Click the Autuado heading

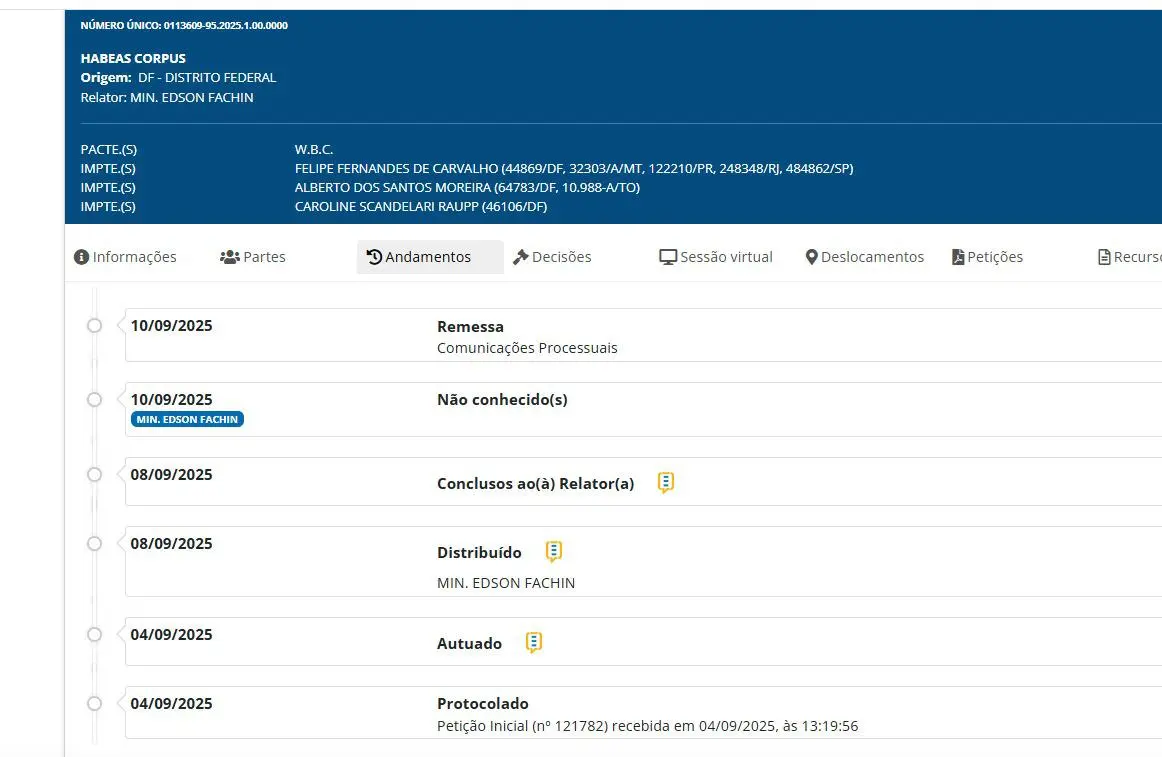(469, 644)
